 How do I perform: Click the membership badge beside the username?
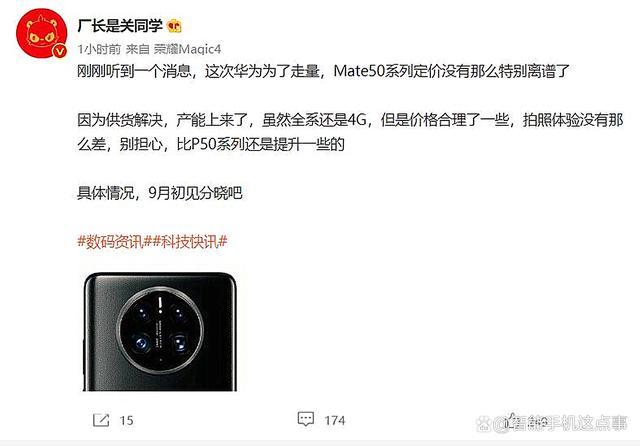174,26
